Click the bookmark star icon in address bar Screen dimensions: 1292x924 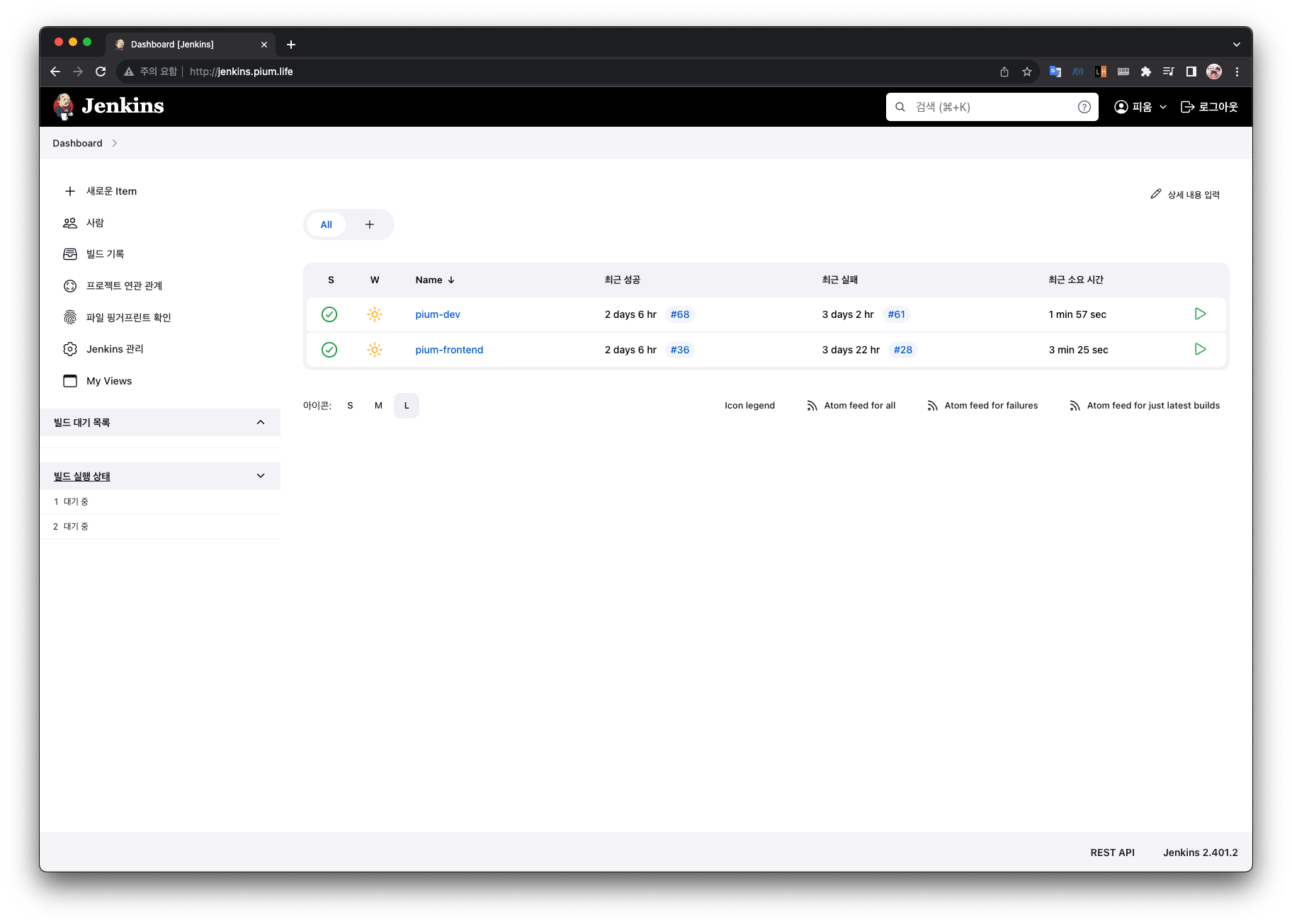[1026, 72]
